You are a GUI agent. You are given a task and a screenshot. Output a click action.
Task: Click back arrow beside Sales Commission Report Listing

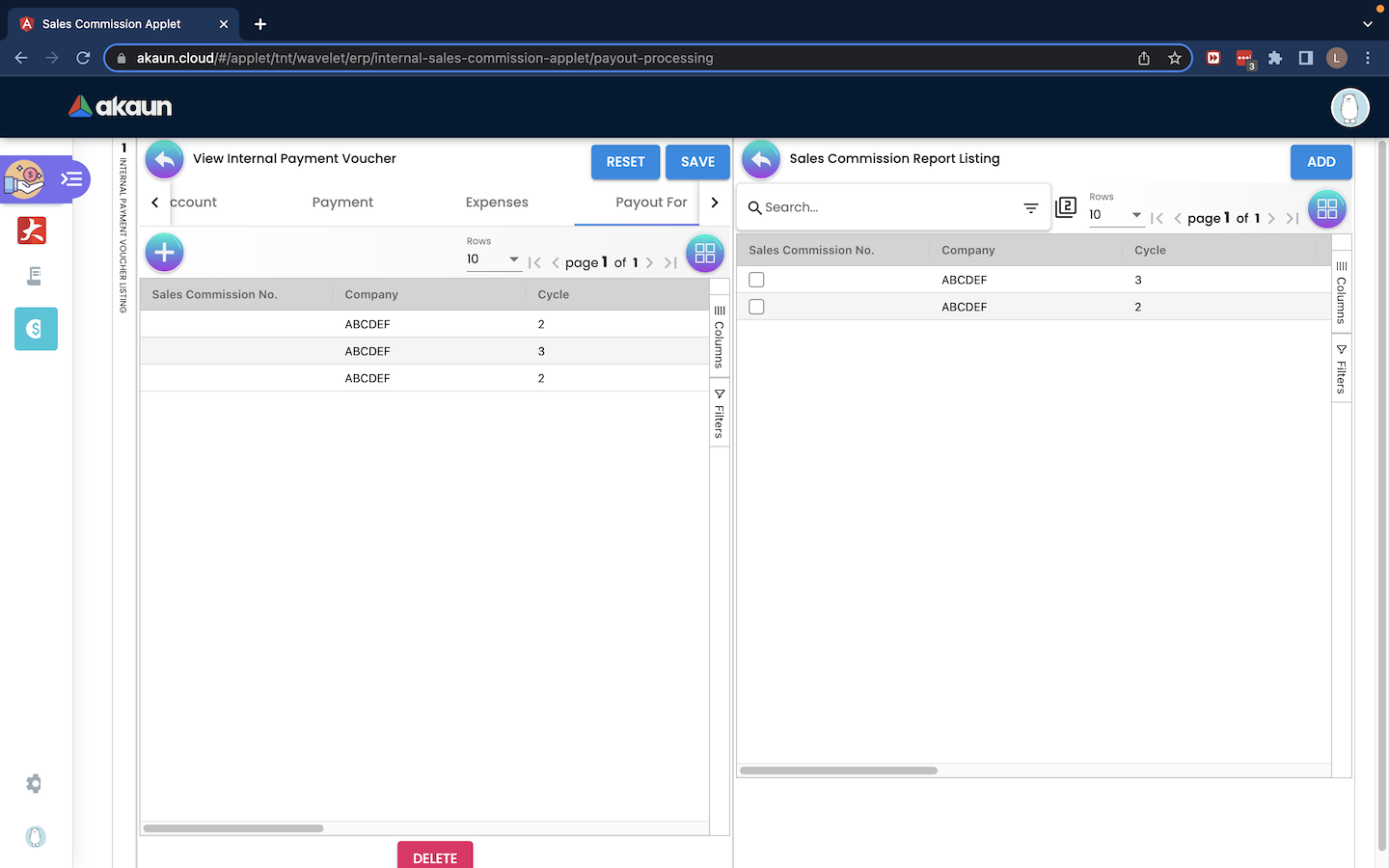pos(760,159)
